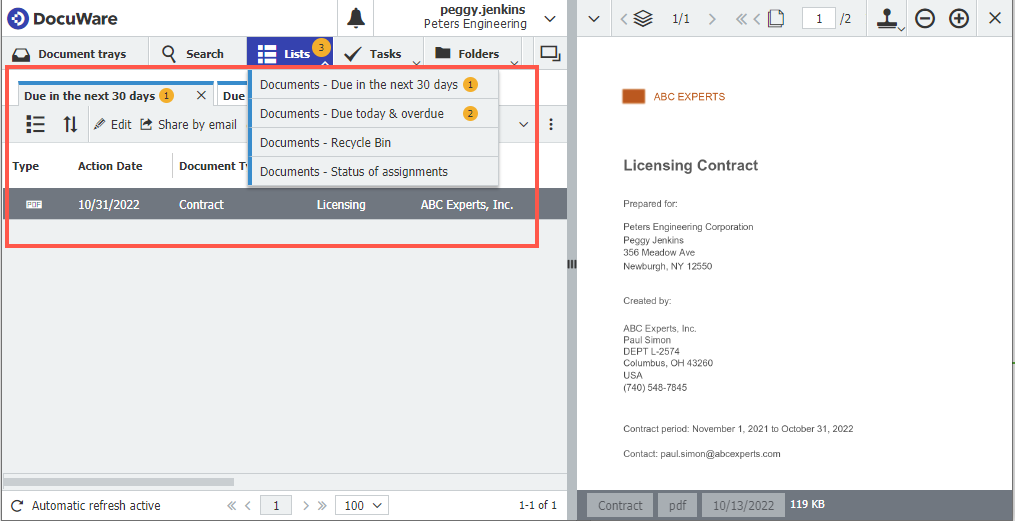The image size is (1015, 521).
Task: Open Documents - Status of assignments
Action: point(354,172)
